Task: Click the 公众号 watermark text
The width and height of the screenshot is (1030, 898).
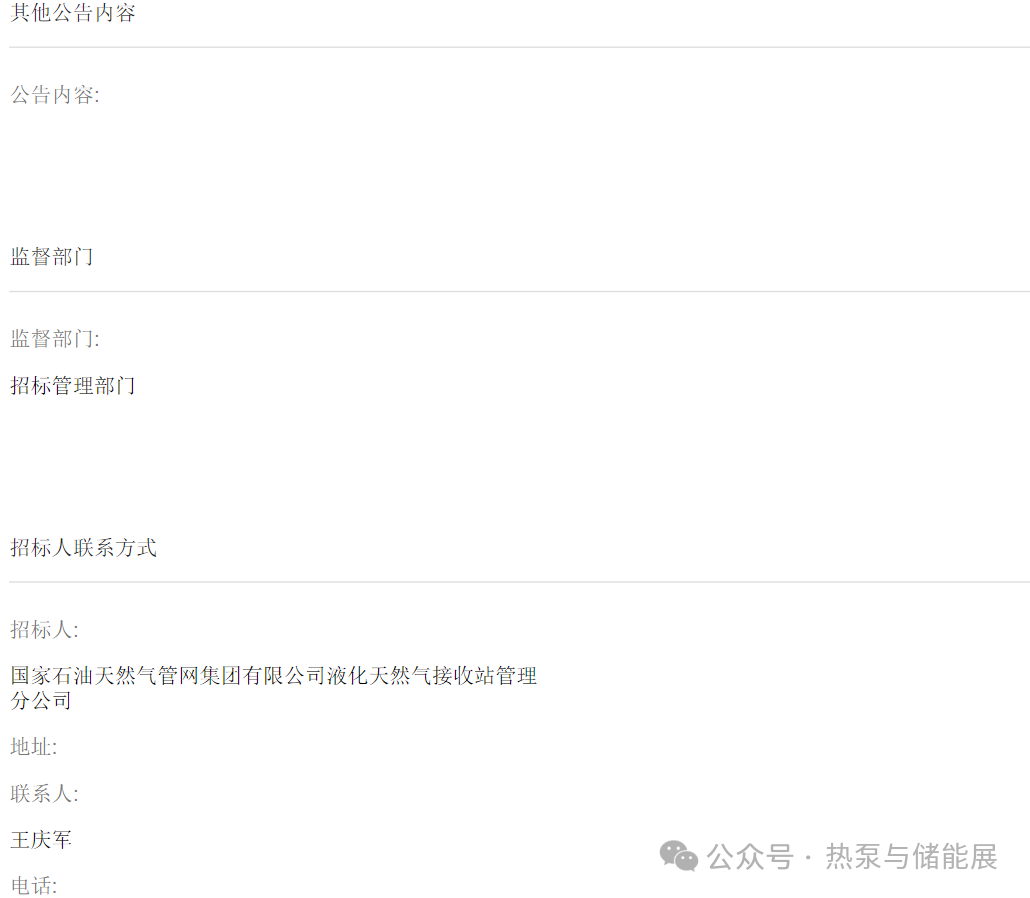Action: 750,857
